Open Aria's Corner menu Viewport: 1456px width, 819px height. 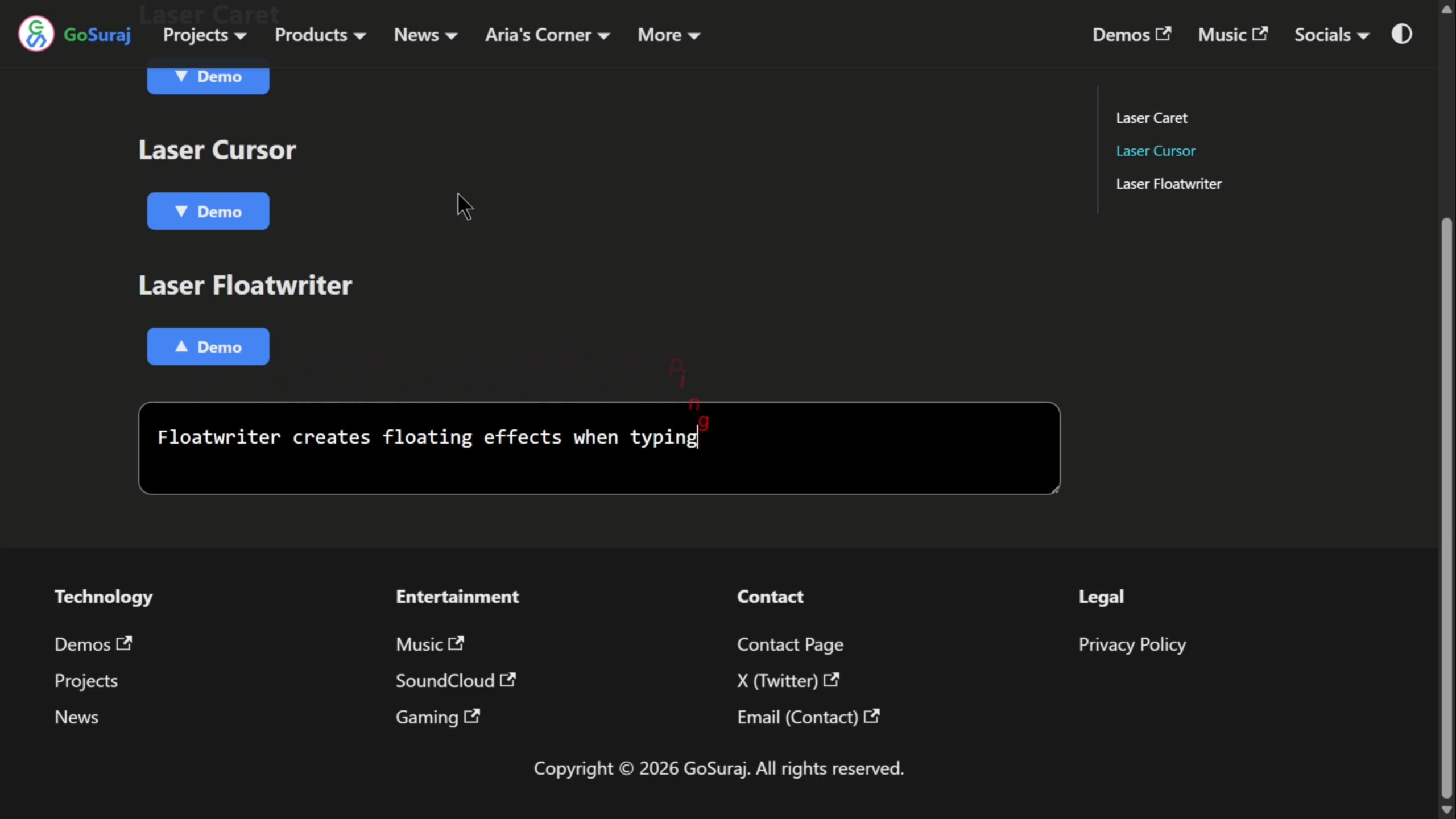click(x=547, y=35)
